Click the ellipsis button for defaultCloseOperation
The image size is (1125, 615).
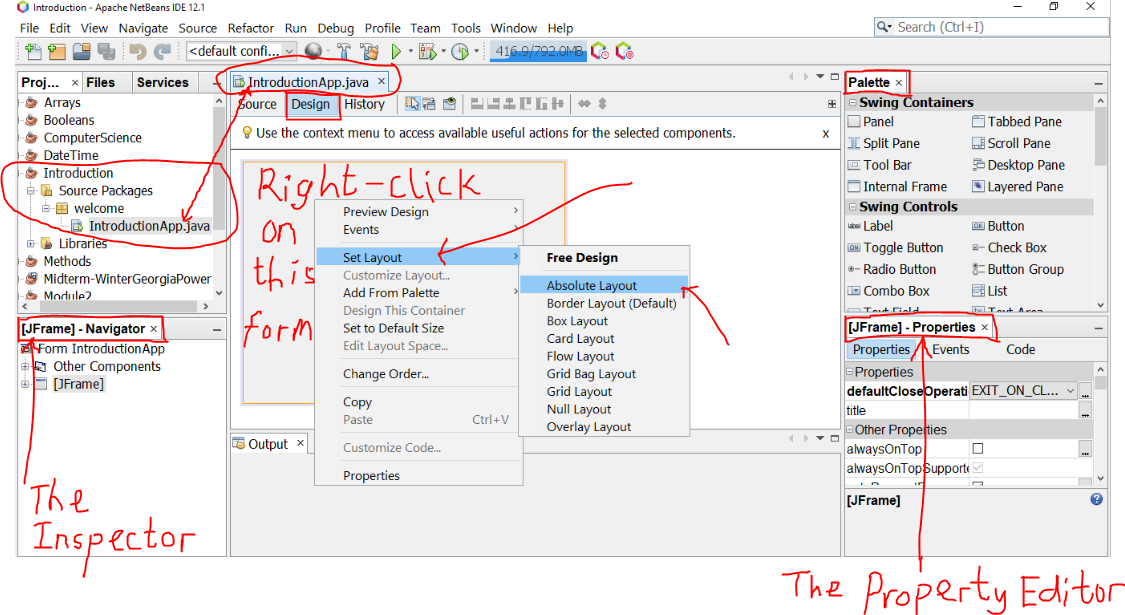tap(1085, 391)
